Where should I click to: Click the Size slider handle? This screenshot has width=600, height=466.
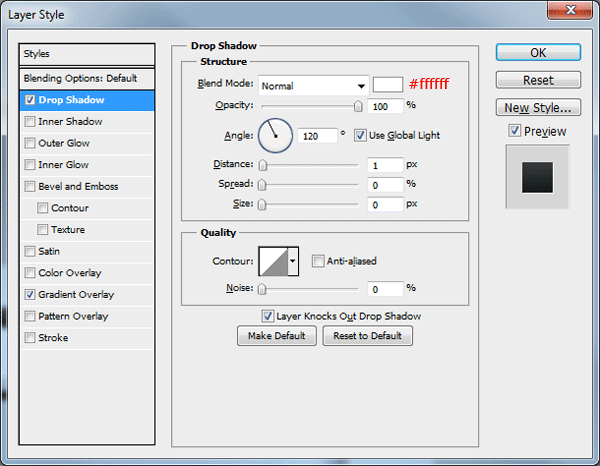coord(262,204)
